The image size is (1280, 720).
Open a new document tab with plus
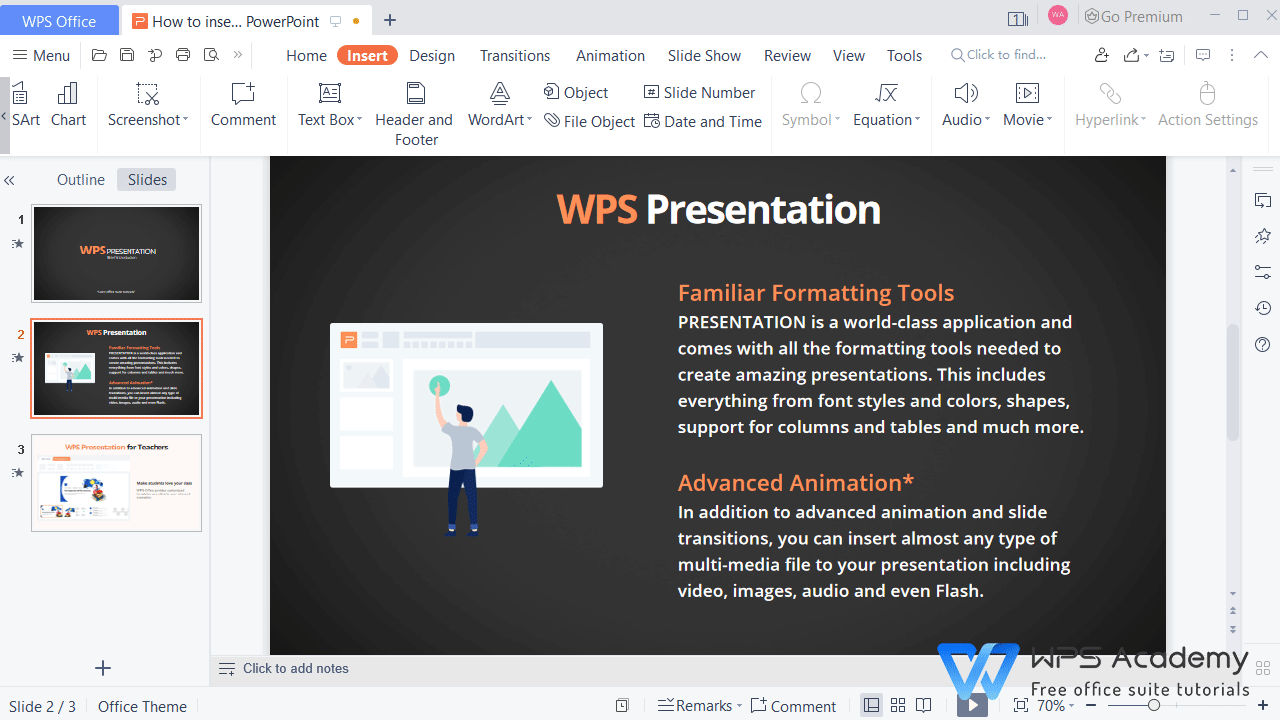pos(390,20)
